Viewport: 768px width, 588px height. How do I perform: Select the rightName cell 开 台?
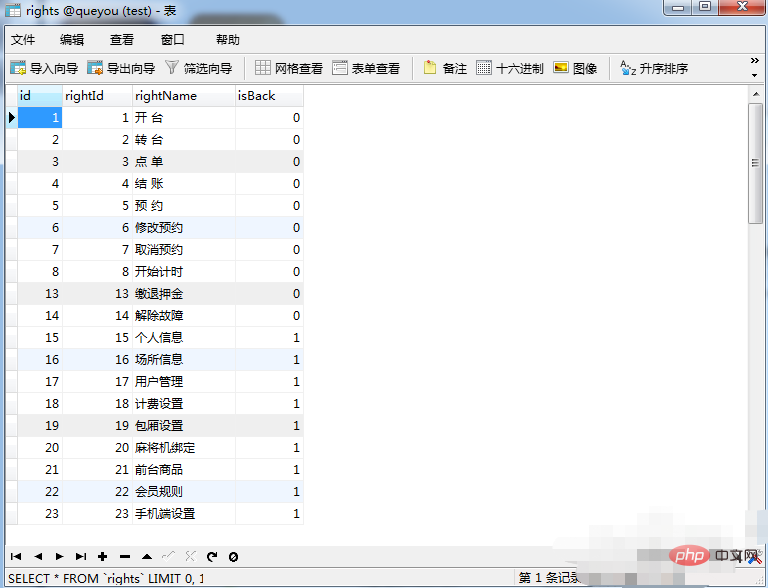[x=184, y=118]
